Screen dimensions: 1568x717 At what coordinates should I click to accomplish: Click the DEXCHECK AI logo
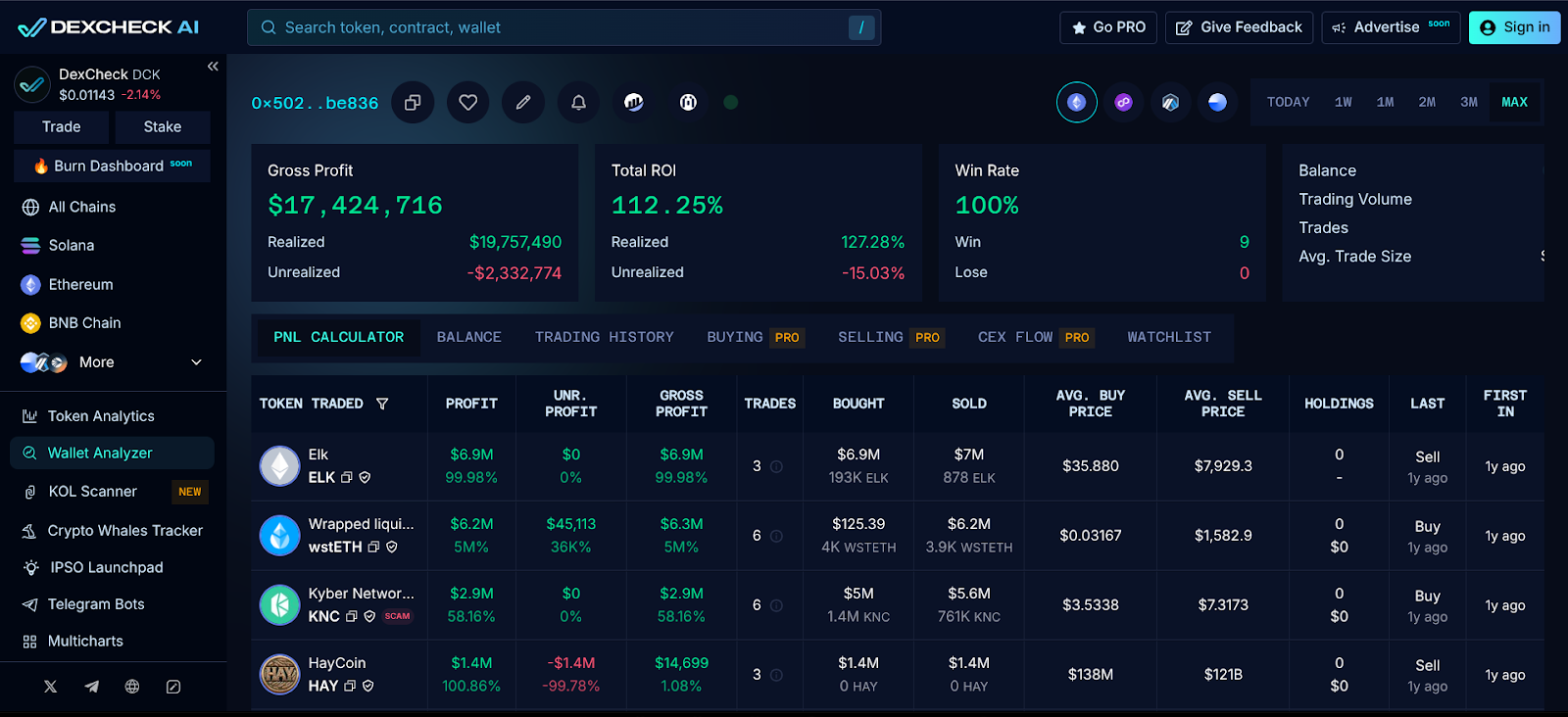[x=109, y=27]
